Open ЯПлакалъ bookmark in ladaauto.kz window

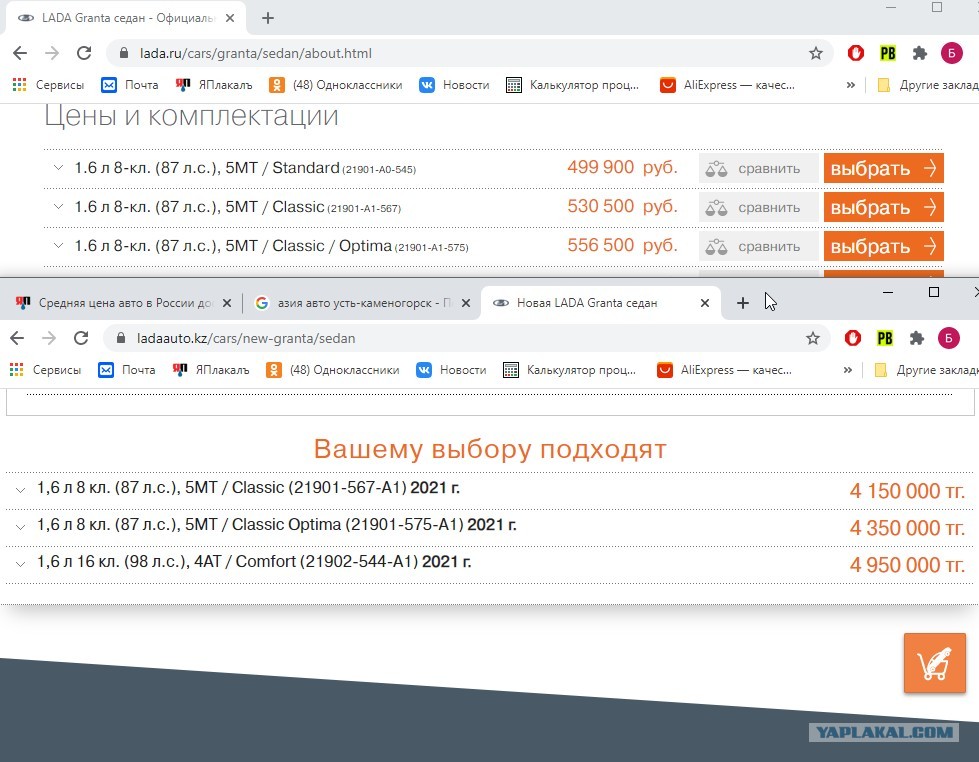211,370
